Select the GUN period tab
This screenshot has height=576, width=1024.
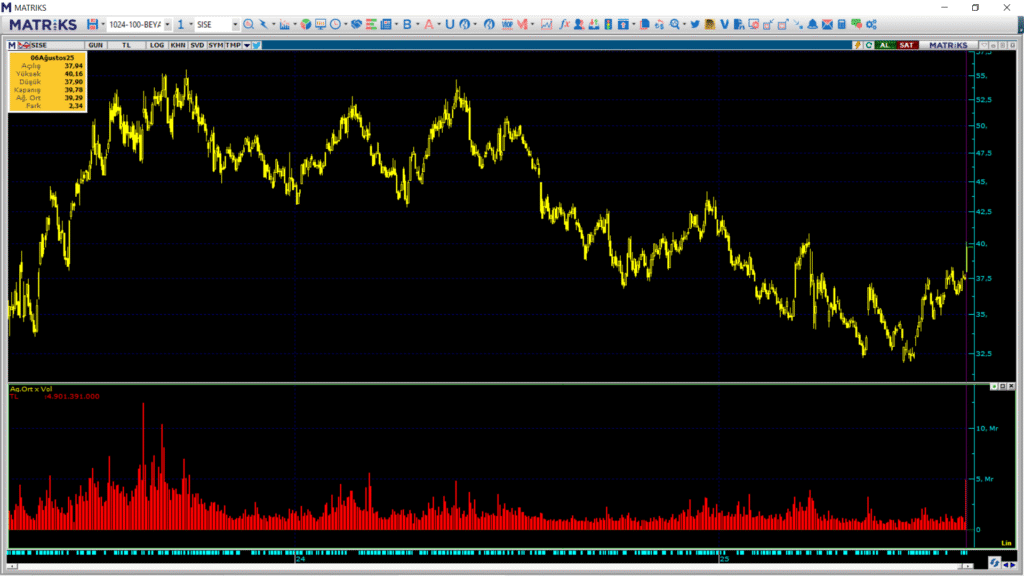(x=96, y=45)
